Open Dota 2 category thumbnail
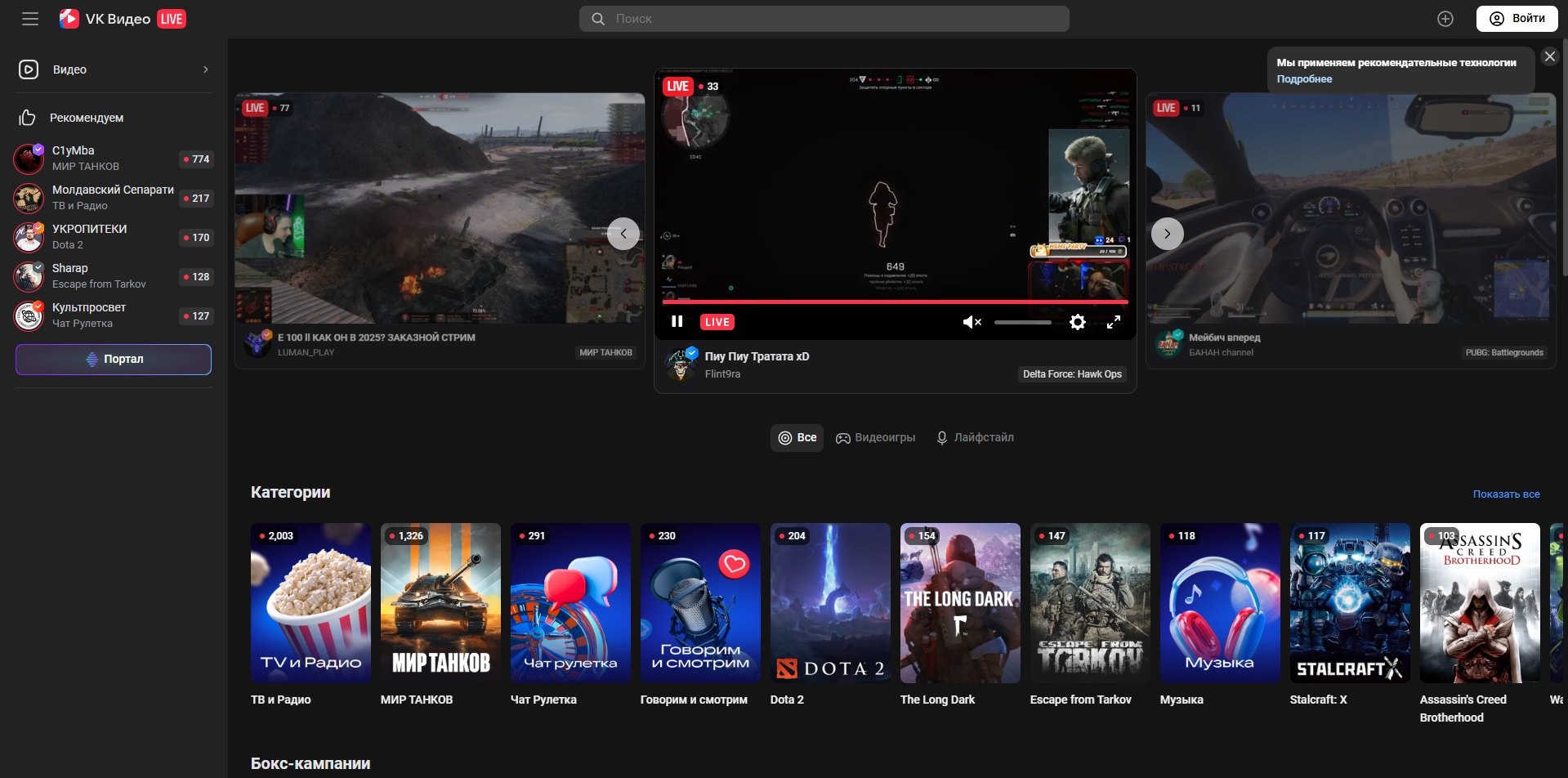1568x778 pixels. point(830,603)
